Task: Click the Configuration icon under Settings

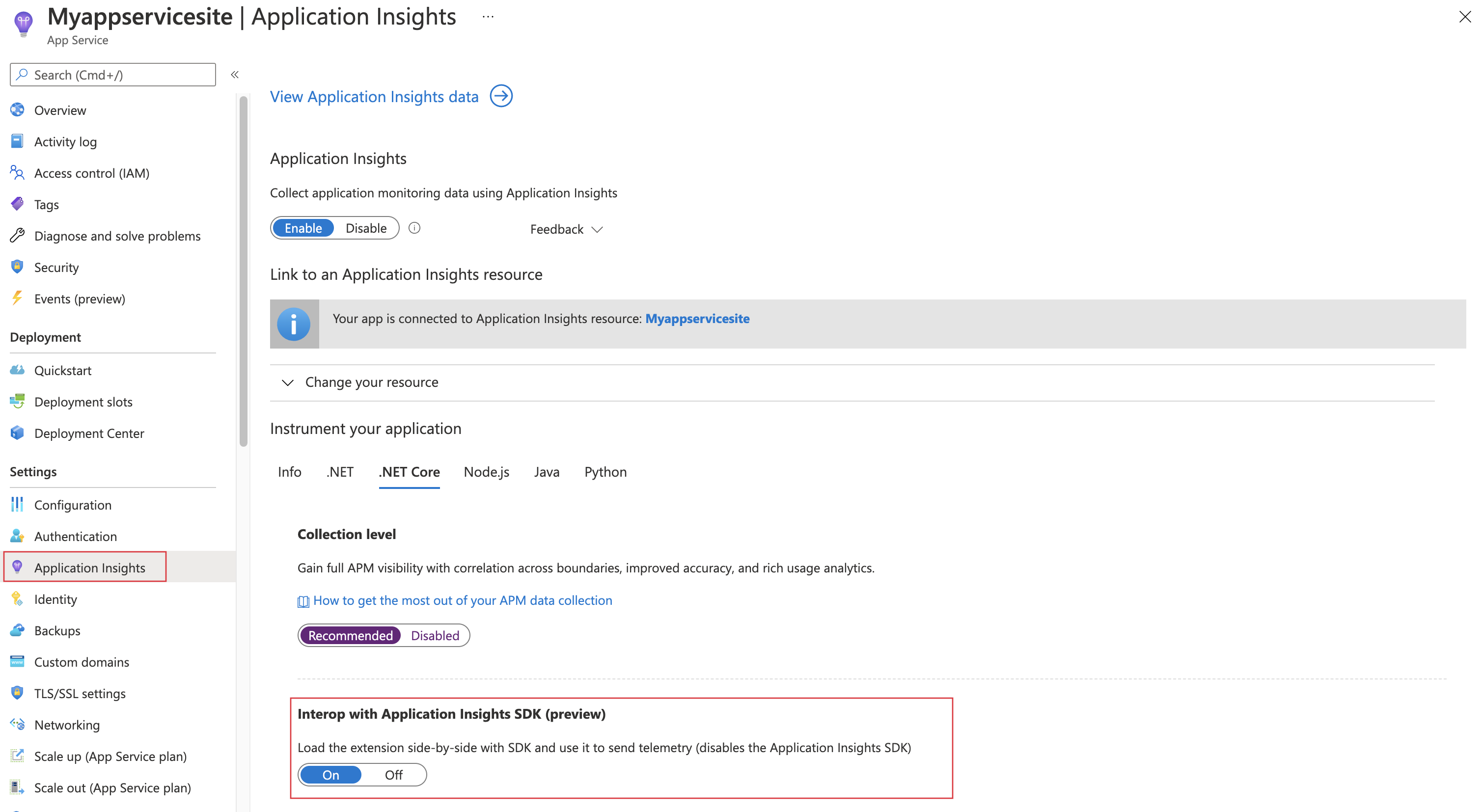Action: click(x=17, y=504)
